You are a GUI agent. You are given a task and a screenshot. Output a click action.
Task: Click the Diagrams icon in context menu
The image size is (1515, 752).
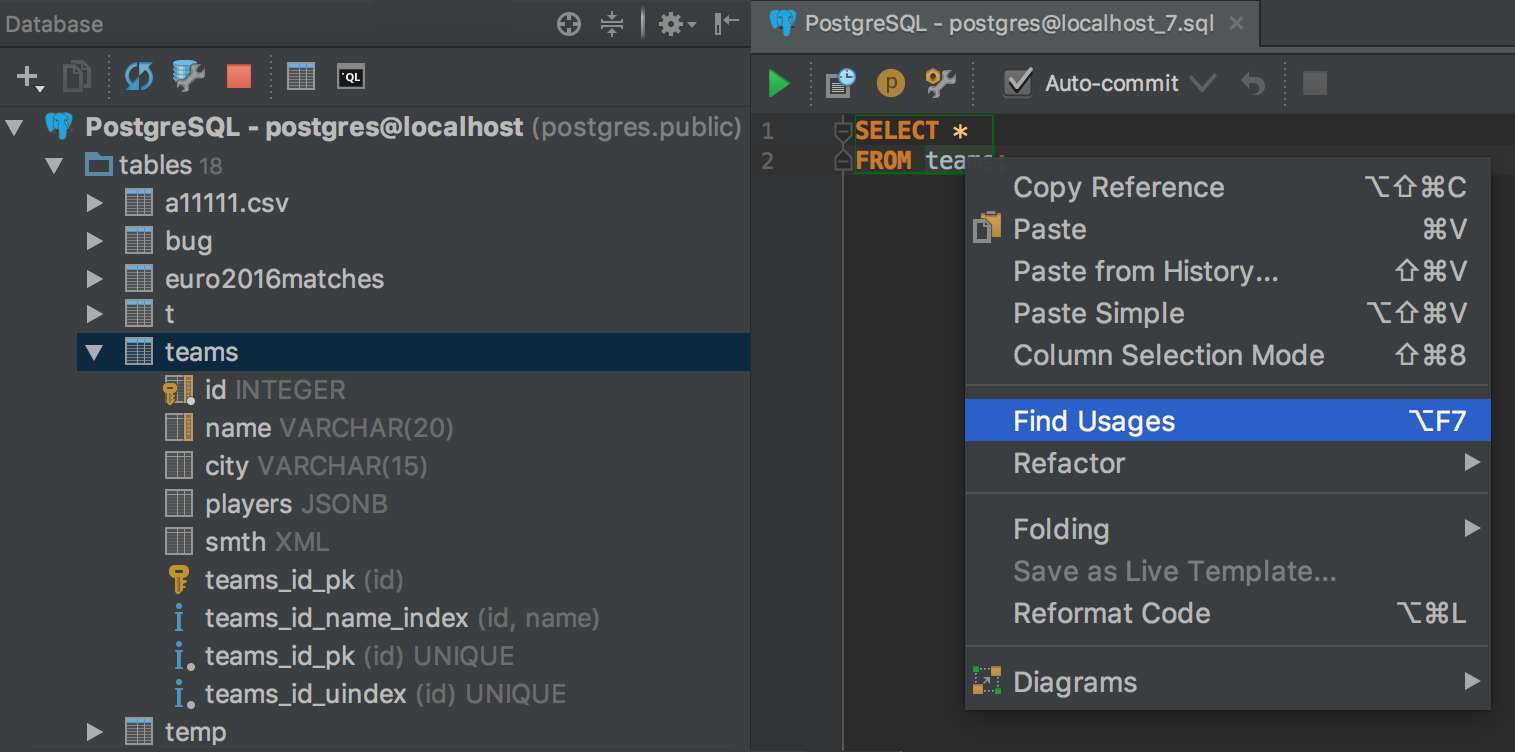987,681
